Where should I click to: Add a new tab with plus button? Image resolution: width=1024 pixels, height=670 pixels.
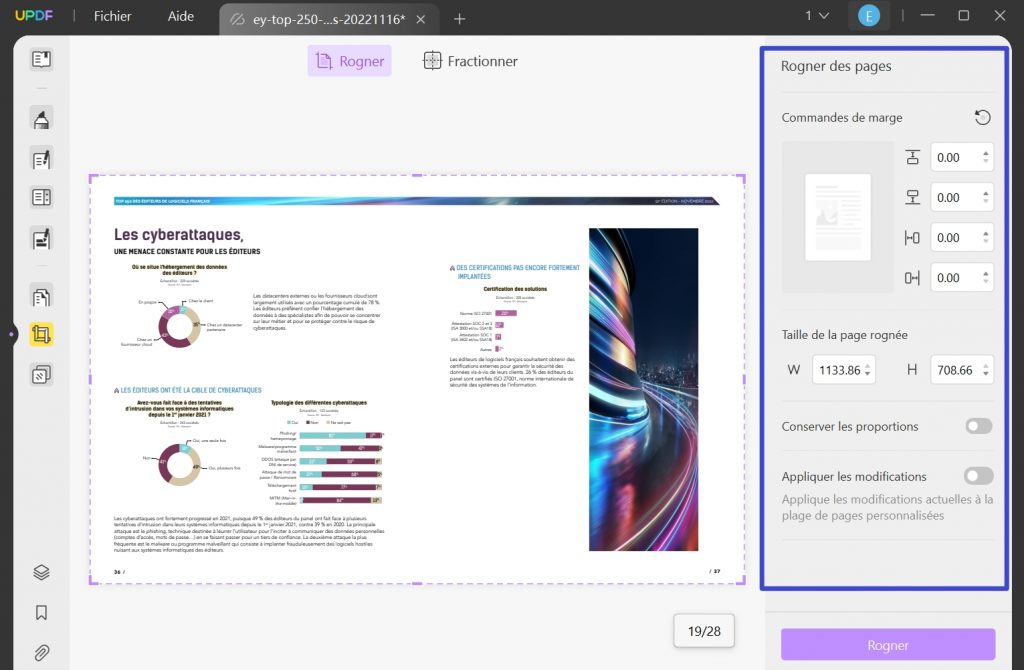click(x=459, y=19)
